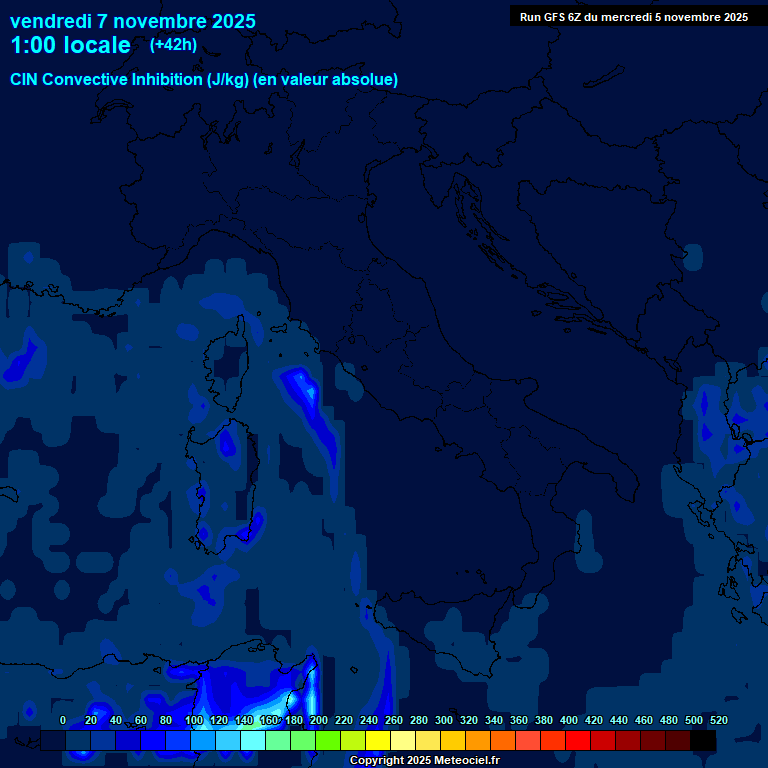The image size is (768, 768).
Task: Click the light-yellow 280 legend swatch
Action: [403, 740]
